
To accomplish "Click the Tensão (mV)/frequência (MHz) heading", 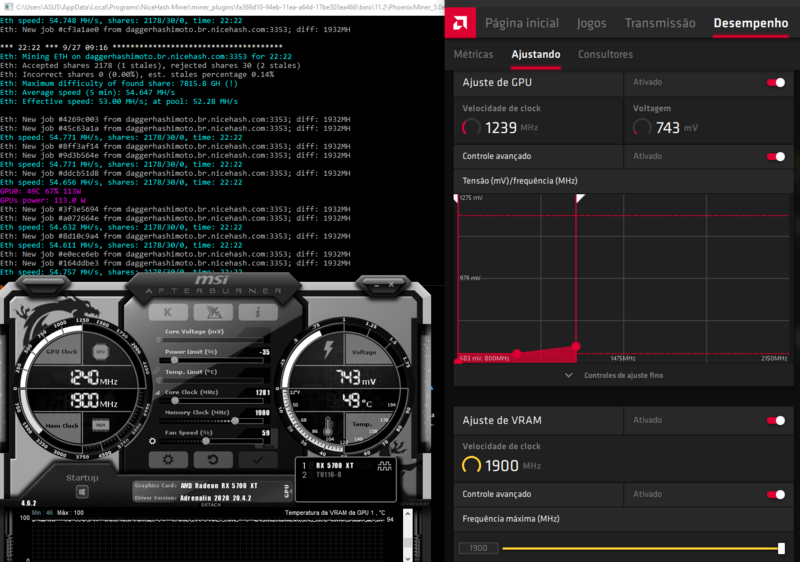I will coord(519,181).
